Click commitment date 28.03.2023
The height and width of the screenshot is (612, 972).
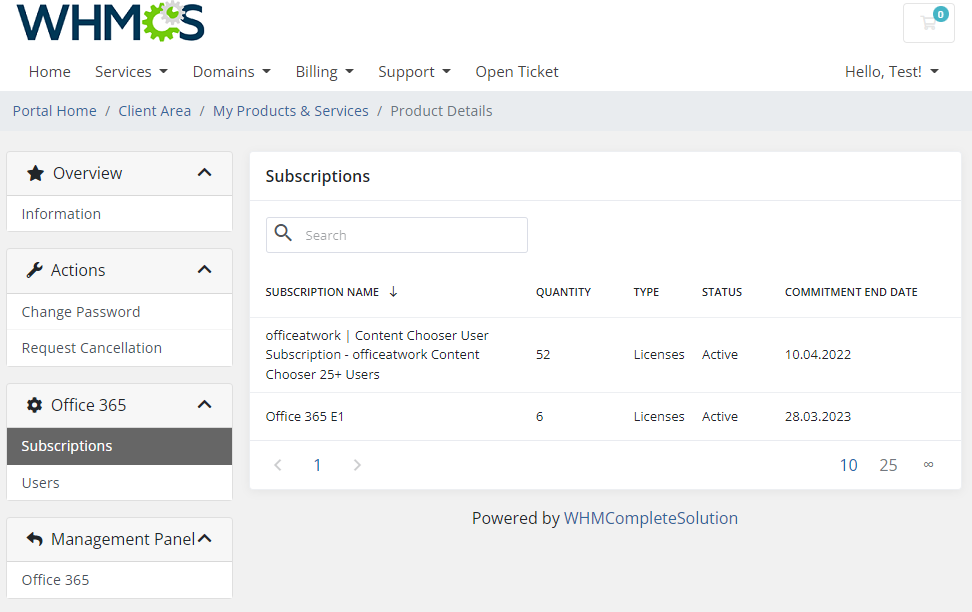(818, 417)
